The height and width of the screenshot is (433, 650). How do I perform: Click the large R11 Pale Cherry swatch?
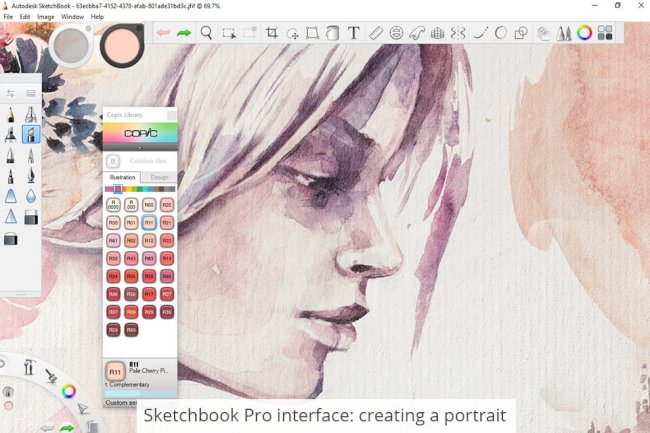coord(115,371)
